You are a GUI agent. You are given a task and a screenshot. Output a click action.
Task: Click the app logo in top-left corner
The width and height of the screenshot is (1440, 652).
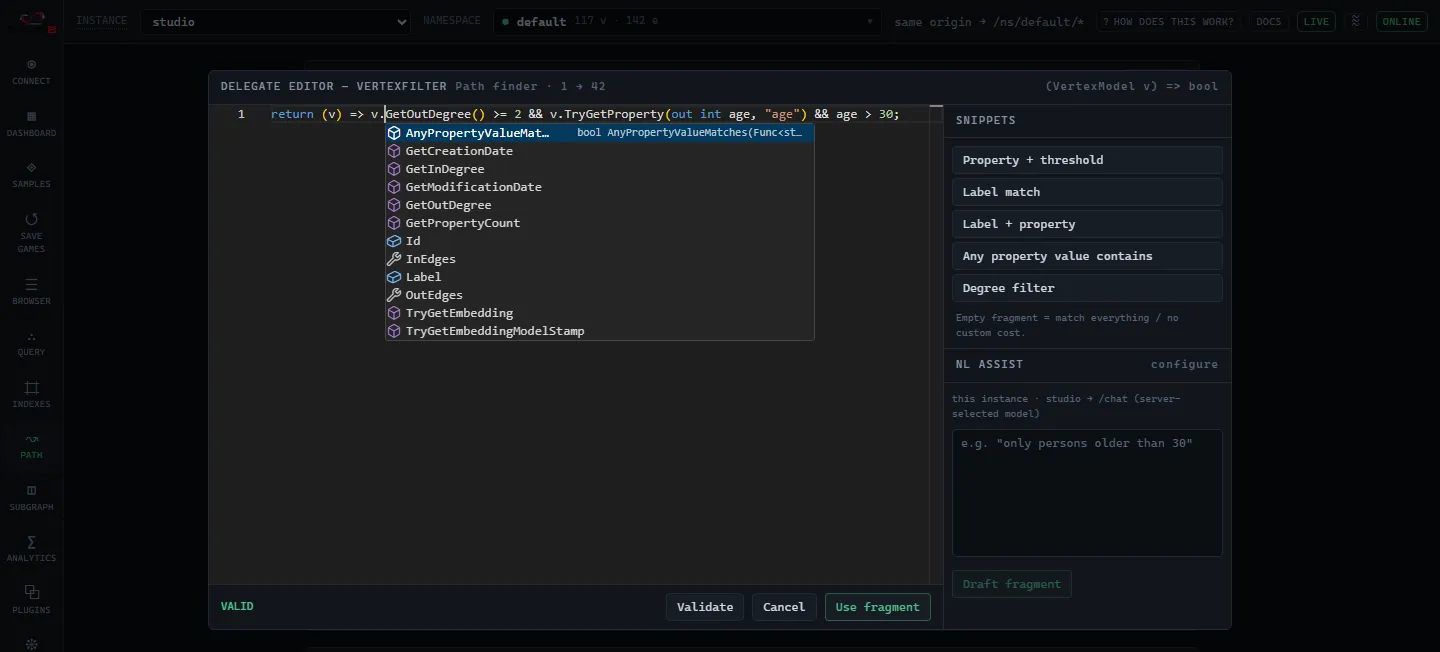pyautogui.click(x=32, y=19)
